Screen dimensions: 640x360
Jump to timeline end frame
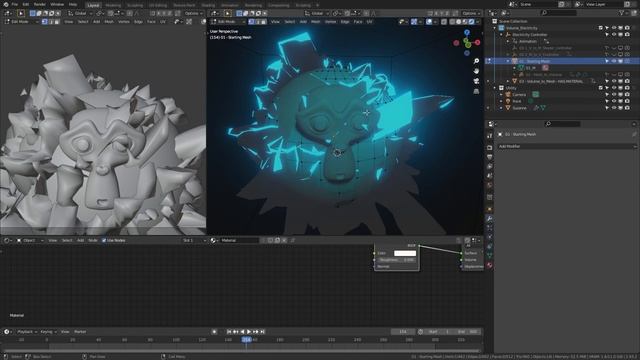263,332
